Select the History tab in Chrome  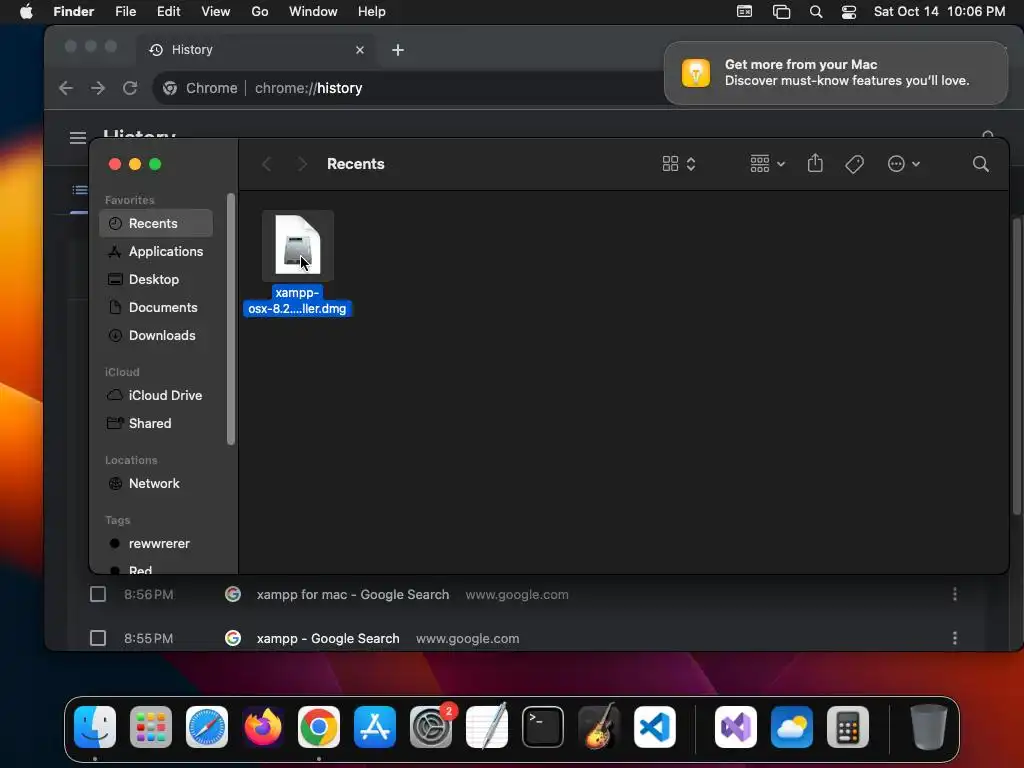tap(256, 50)
